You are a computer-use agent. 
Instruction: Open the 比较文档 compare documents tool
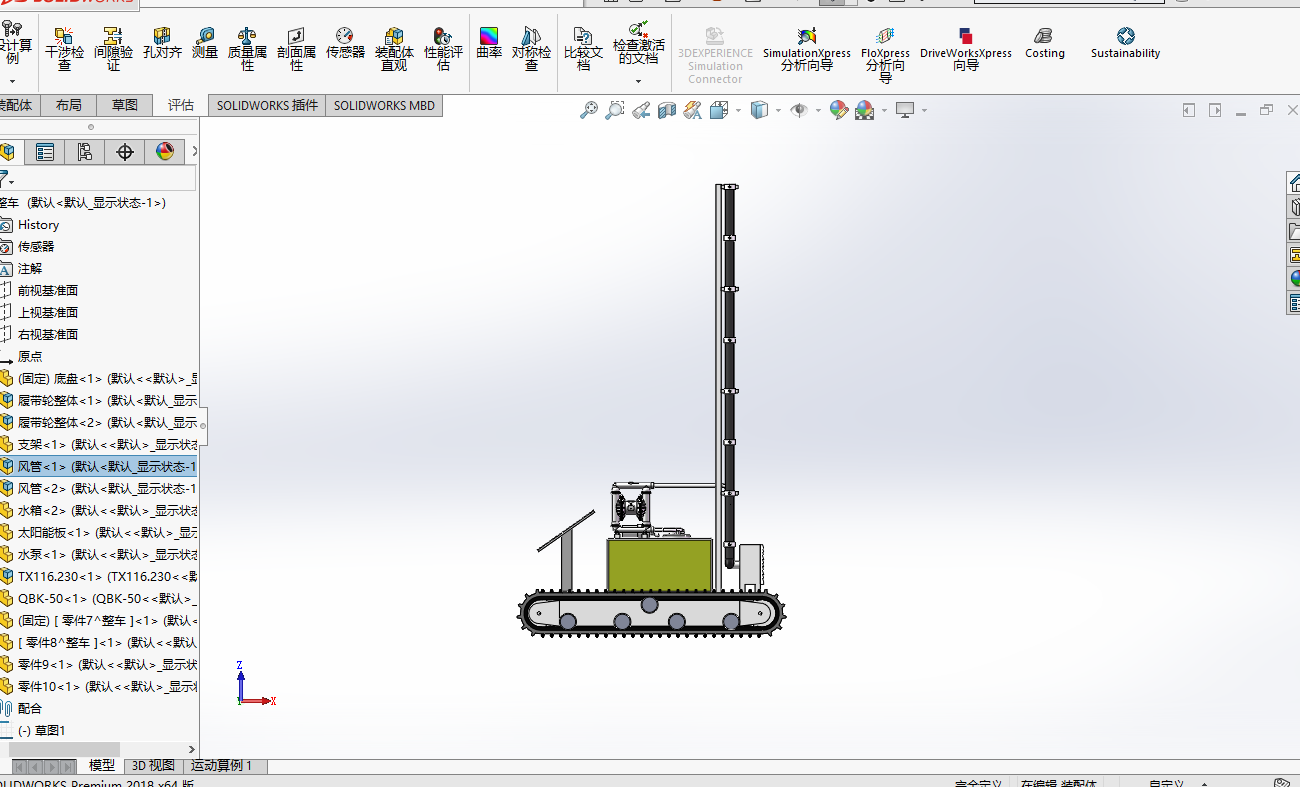coord(583,49)
